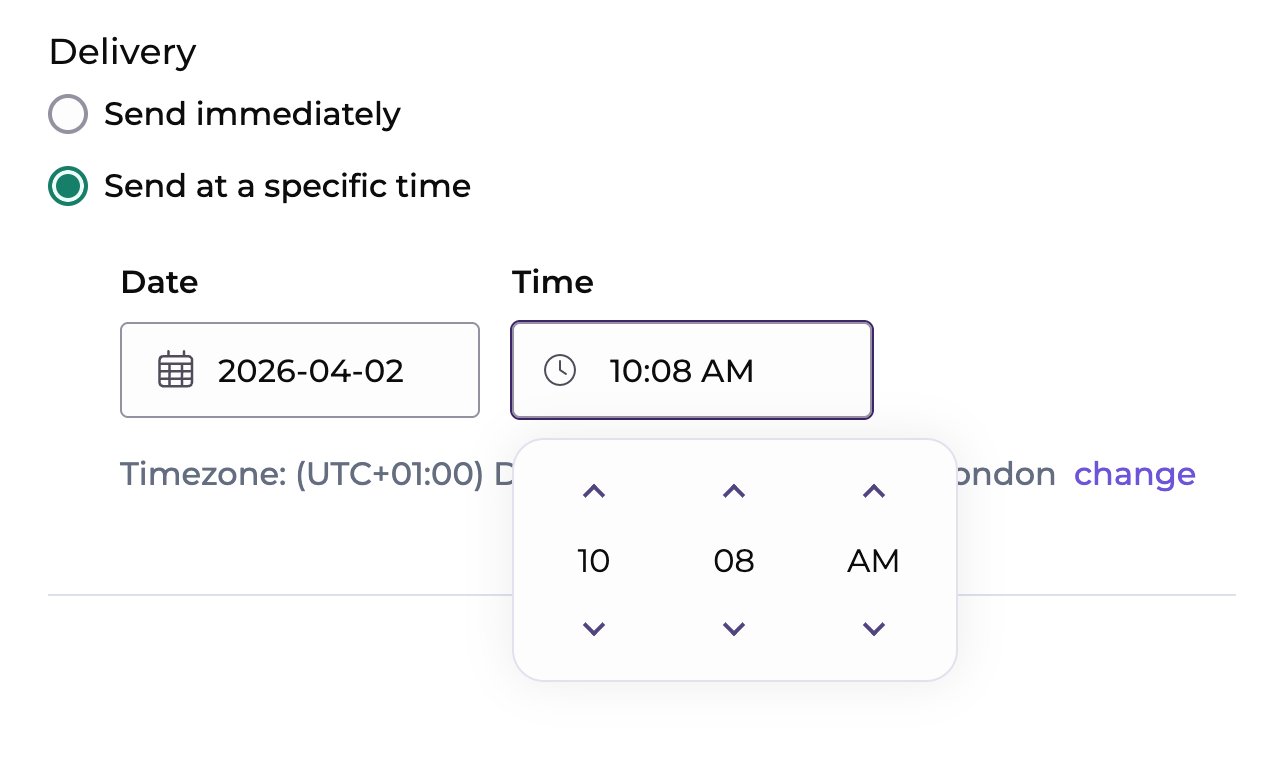The width and height of the screenshot is (1282, 774).
Task: Click the Delivery section heading
Action: tap(122, 51)
